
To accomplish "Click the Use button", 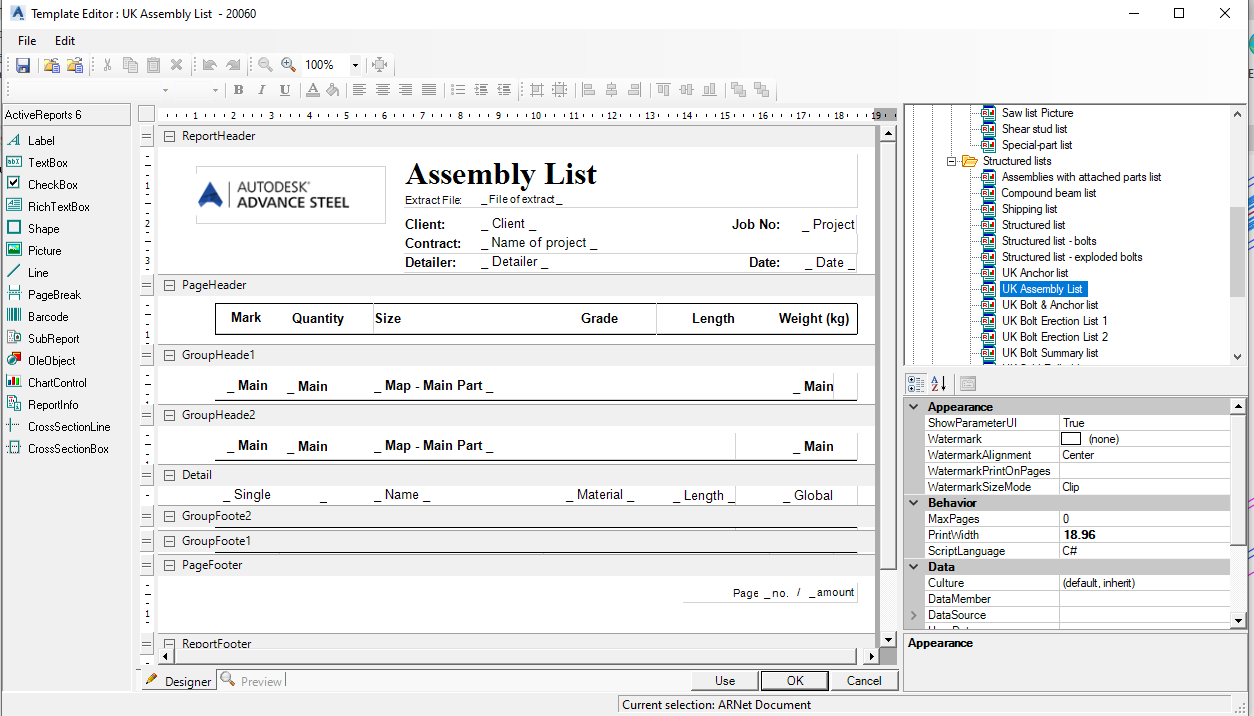I will click(x=724, y=680).
